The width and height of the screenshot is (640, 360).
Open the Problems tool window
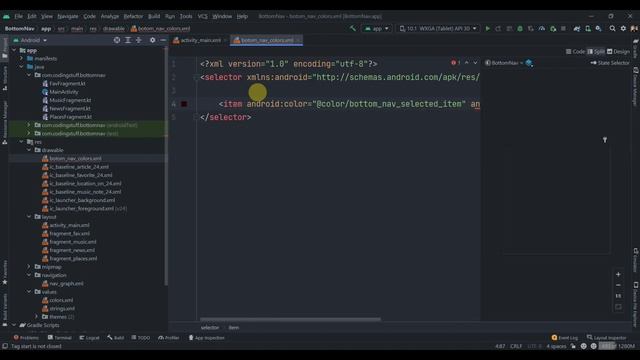point(26,338)
